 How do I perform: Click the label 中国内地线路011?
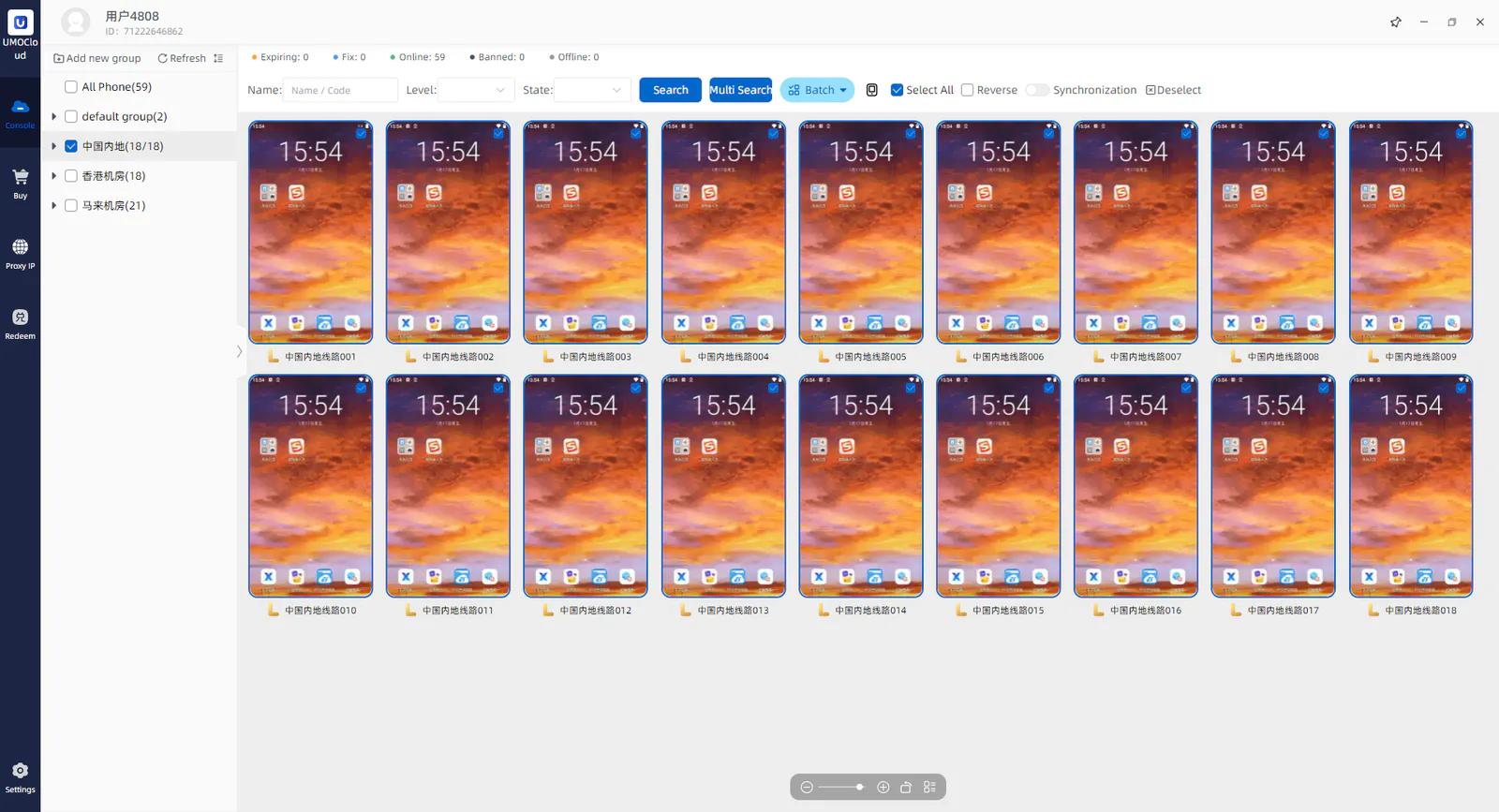(x=458, y=611)
